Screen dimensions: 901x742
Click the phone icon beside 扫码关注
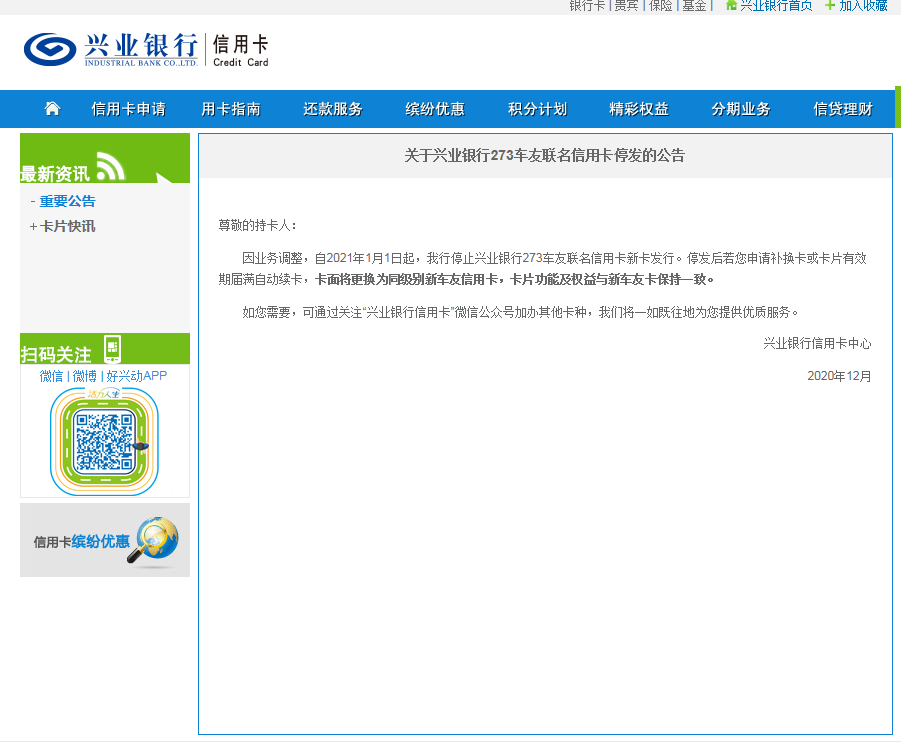click(112, 348)
